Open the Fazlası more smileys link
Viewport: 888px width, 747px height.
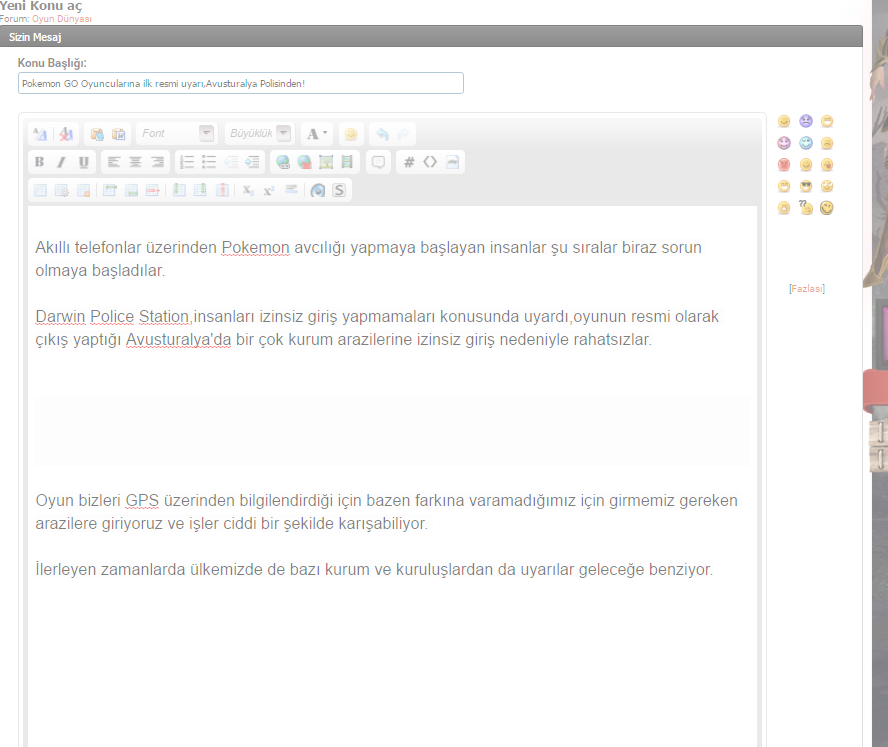coord(806,289)
